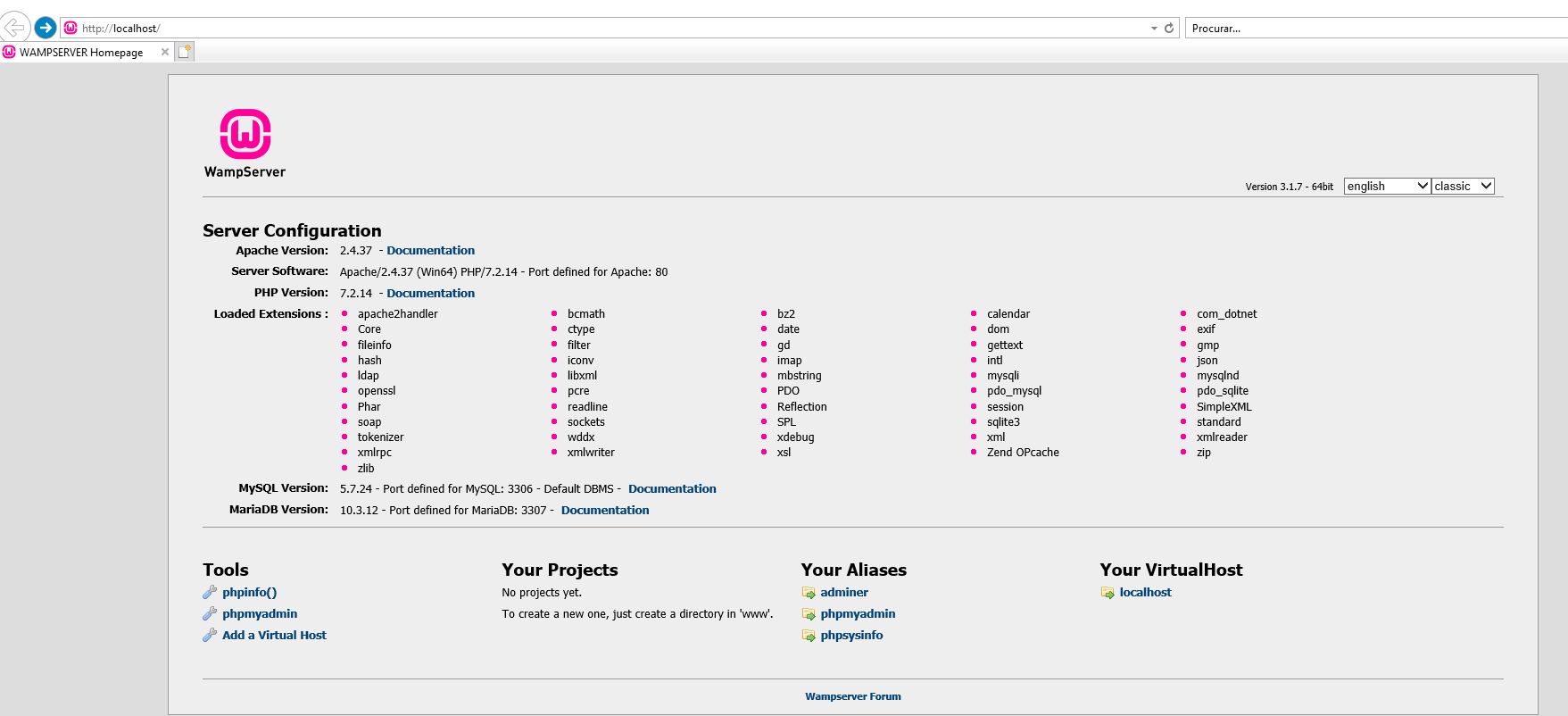Viewport: 1568px width, 716px height.
Task: Click folder icon beside aliases phpmyadmin
Action: click(809, 614)
